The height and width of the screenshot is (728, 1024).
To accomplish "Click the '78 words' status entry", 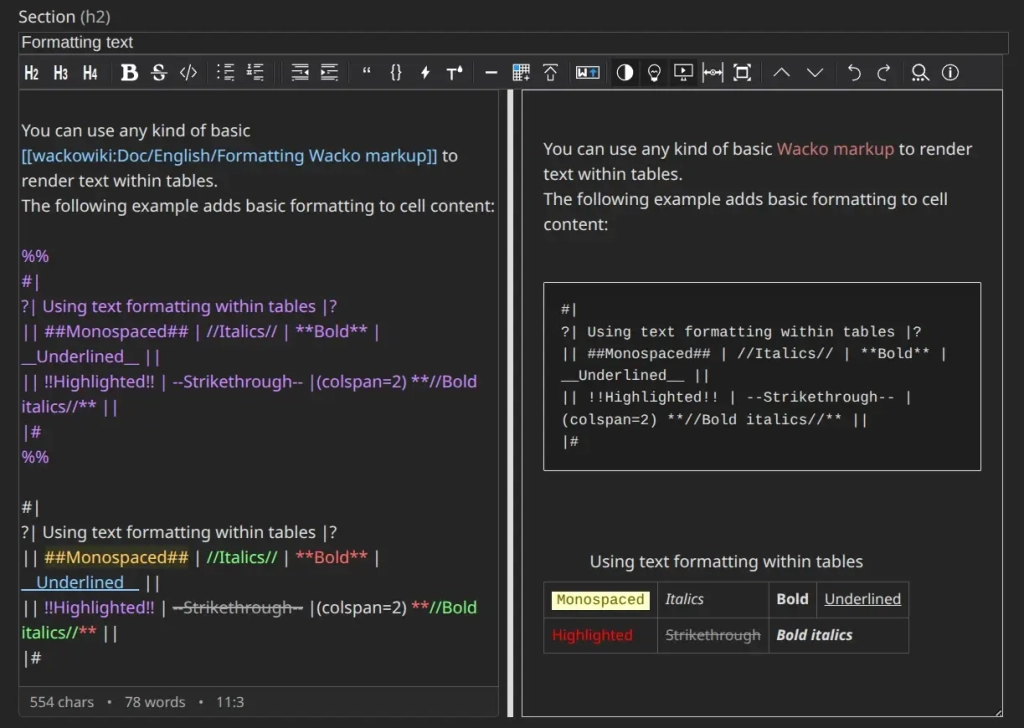I will click(155, 702).
